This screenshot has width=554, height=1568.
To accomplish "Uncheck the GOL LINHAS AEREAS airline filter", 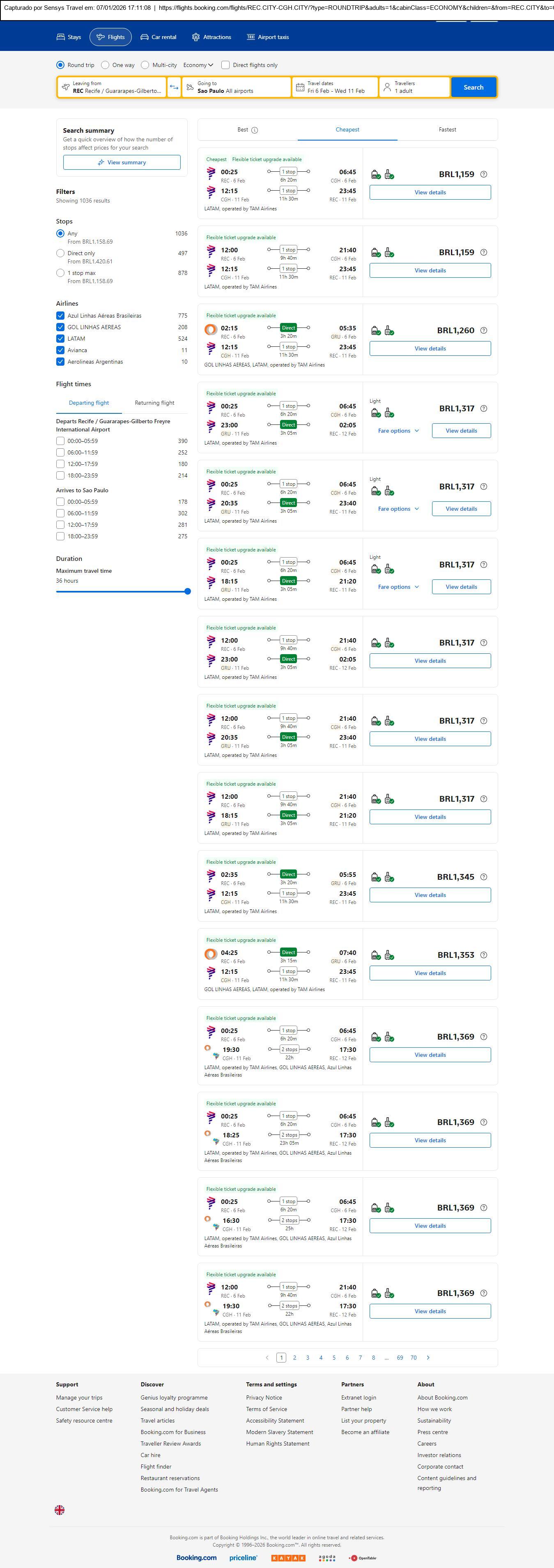I will (x=60, y=327).
